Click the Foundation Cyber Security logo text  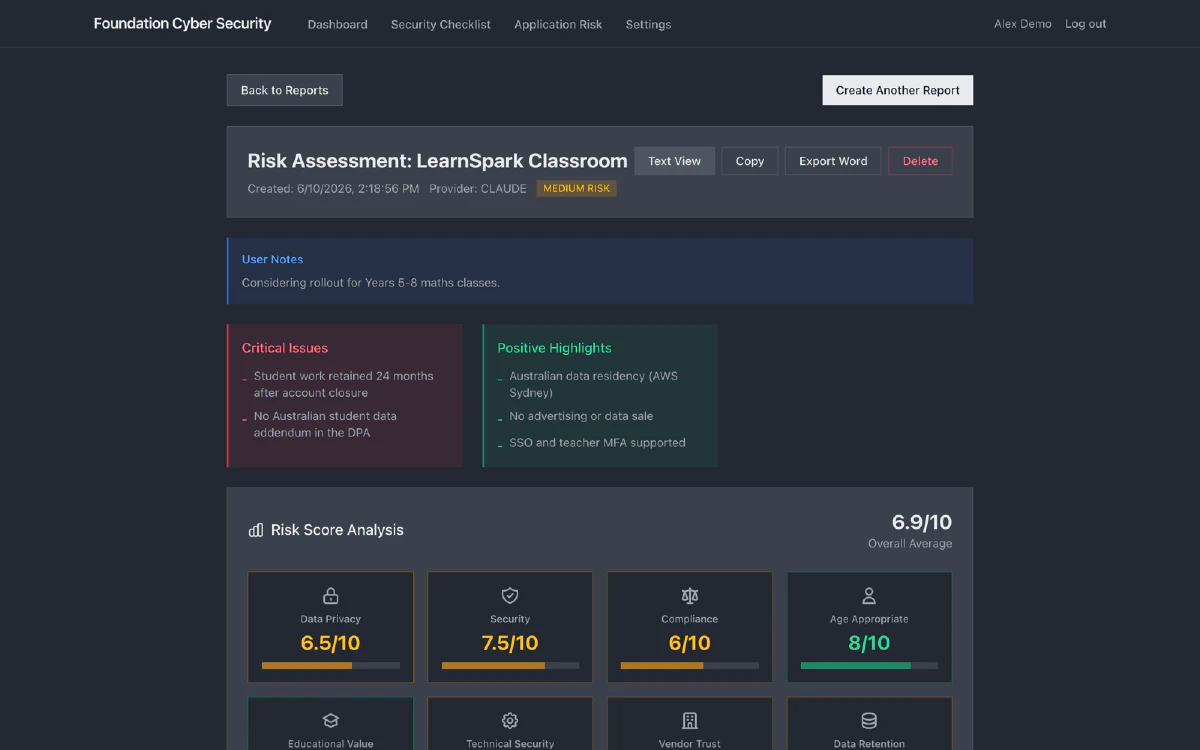click(x=182, y=23)
